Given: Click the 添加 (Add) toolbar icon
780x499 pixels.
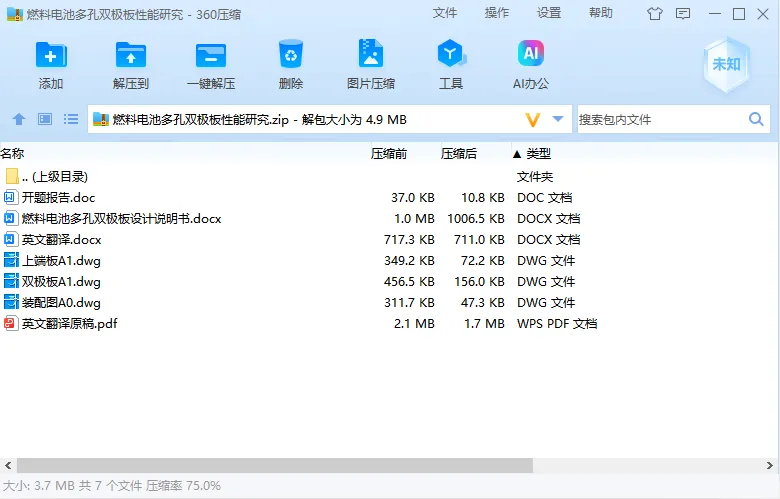Looking at the screenshot, I should pos(51,54).
